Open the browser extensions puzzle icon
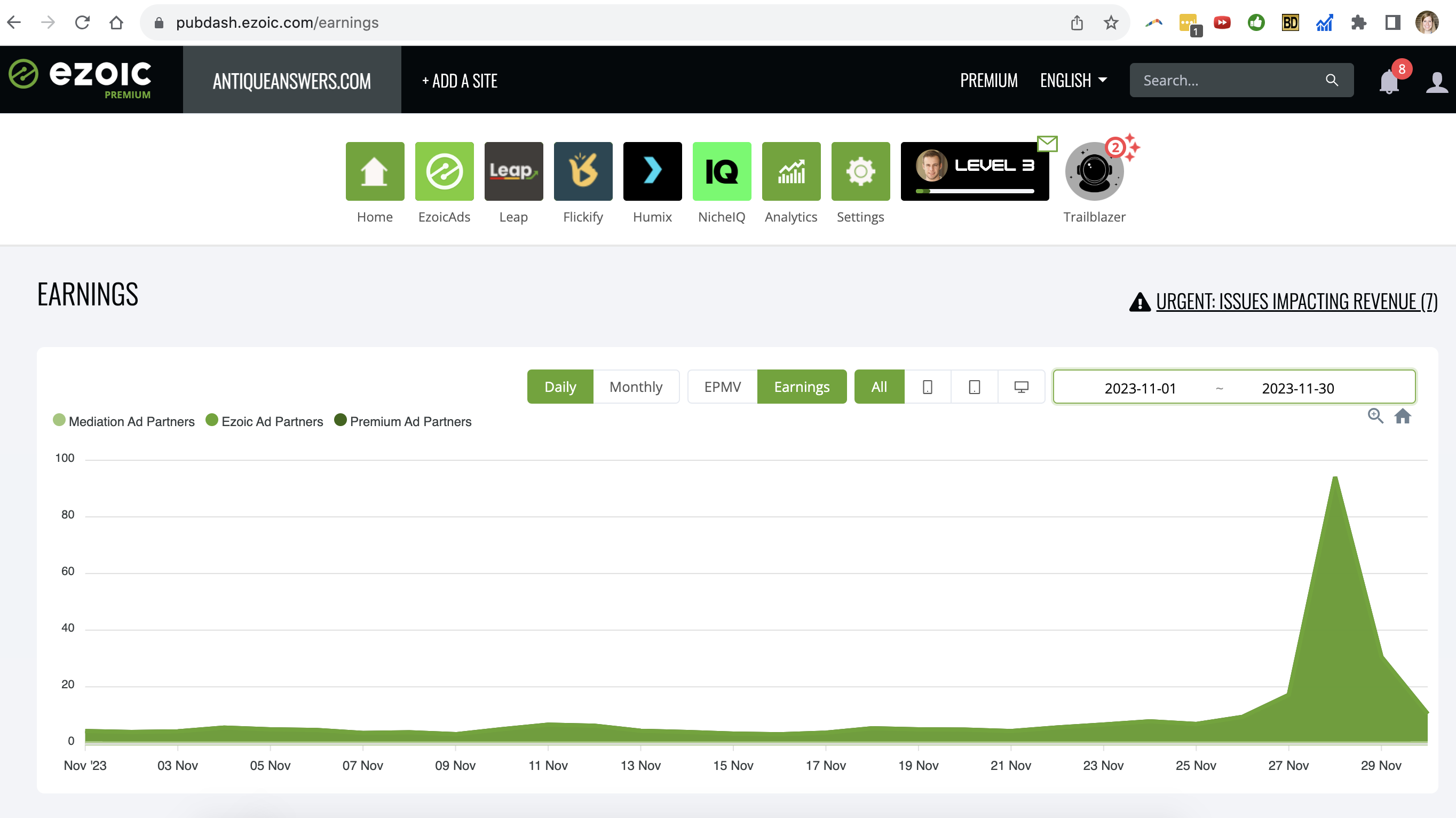This screenshot has width=1456, height=818. (1358, 22)
